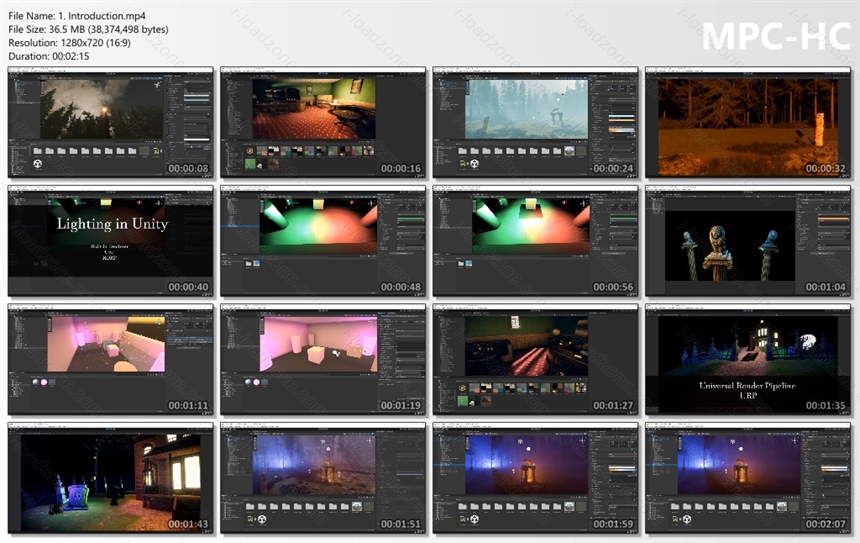Select the green room thumbnail at 00:00:16
The height and width of the screenshot is (543, 860).
[x=323, y=122]
